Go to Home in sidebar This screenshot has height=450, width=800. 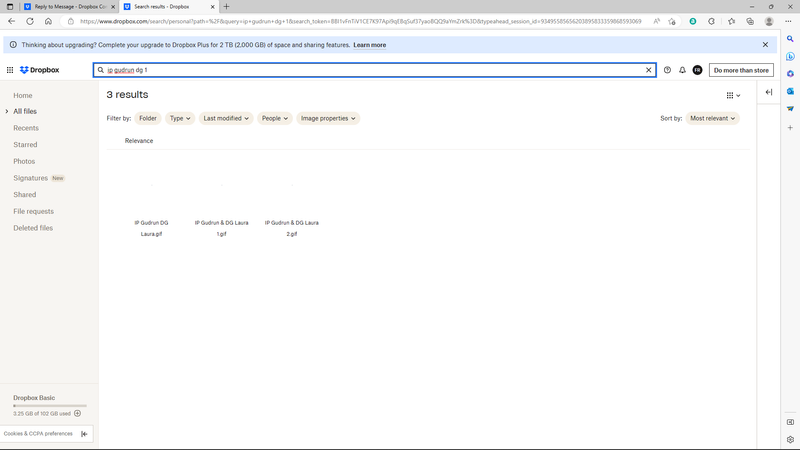click(x=22, y=95)
